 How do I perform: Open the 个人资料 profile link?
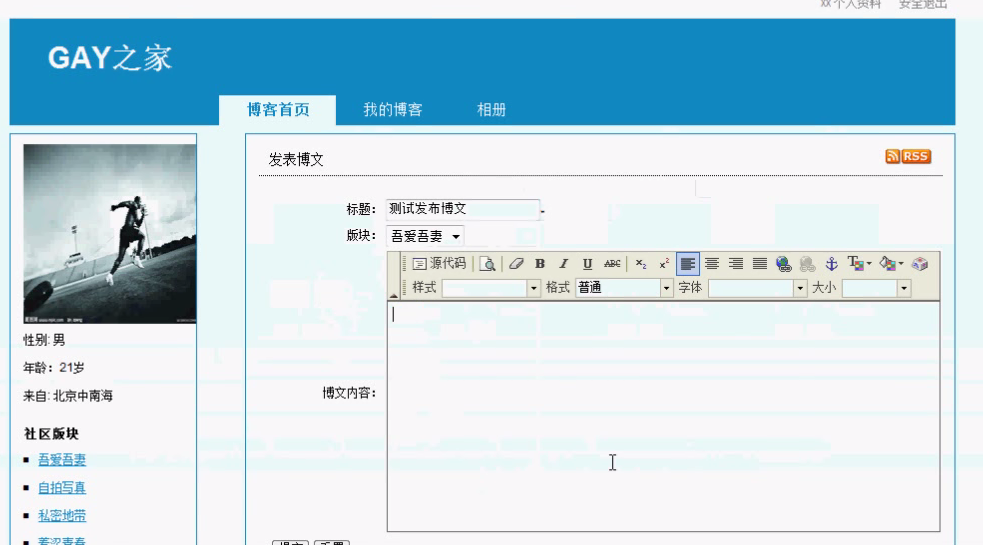[850, 4]
